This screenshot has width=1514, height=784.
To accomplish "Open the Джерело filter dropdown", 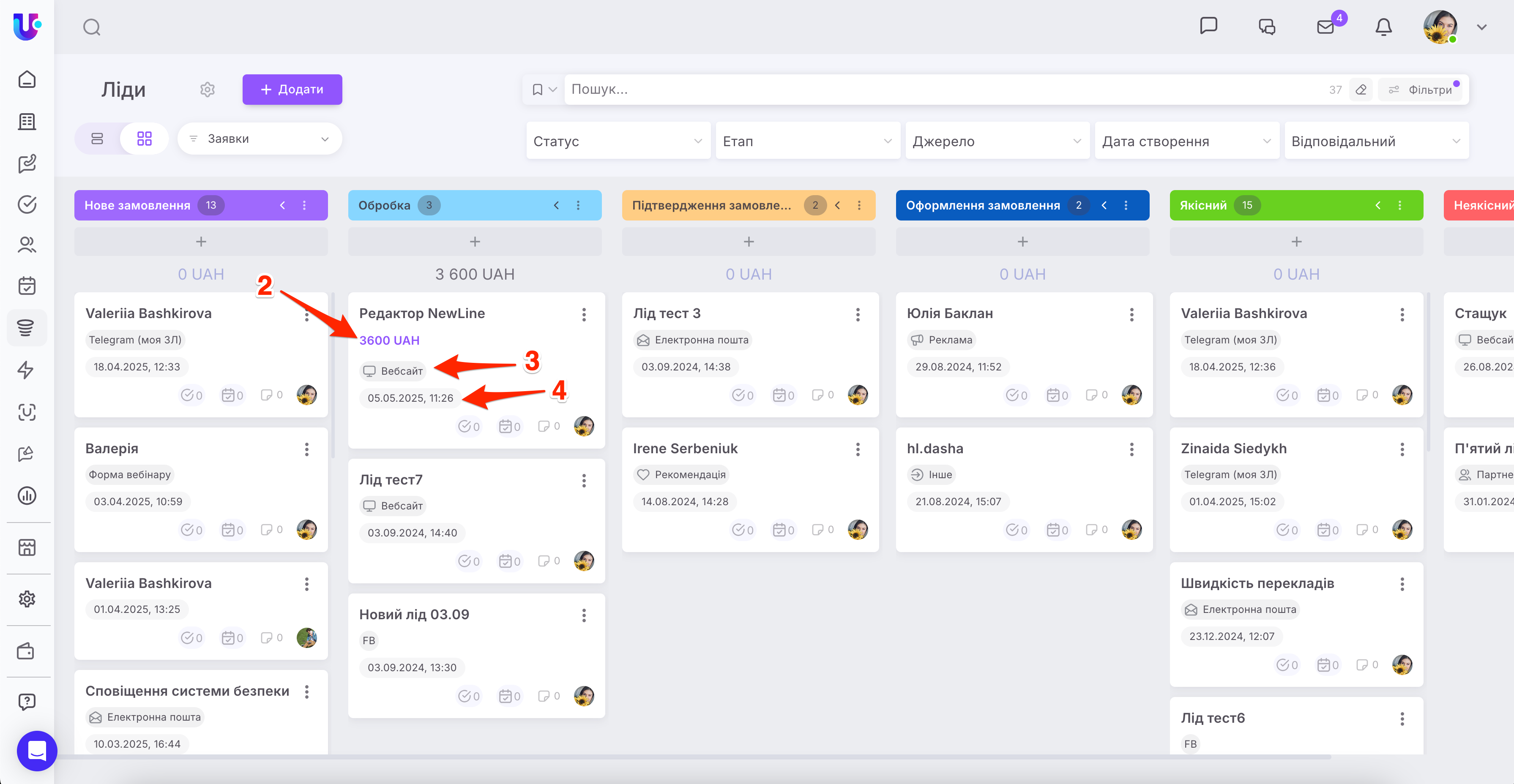I will coord(997,141).
